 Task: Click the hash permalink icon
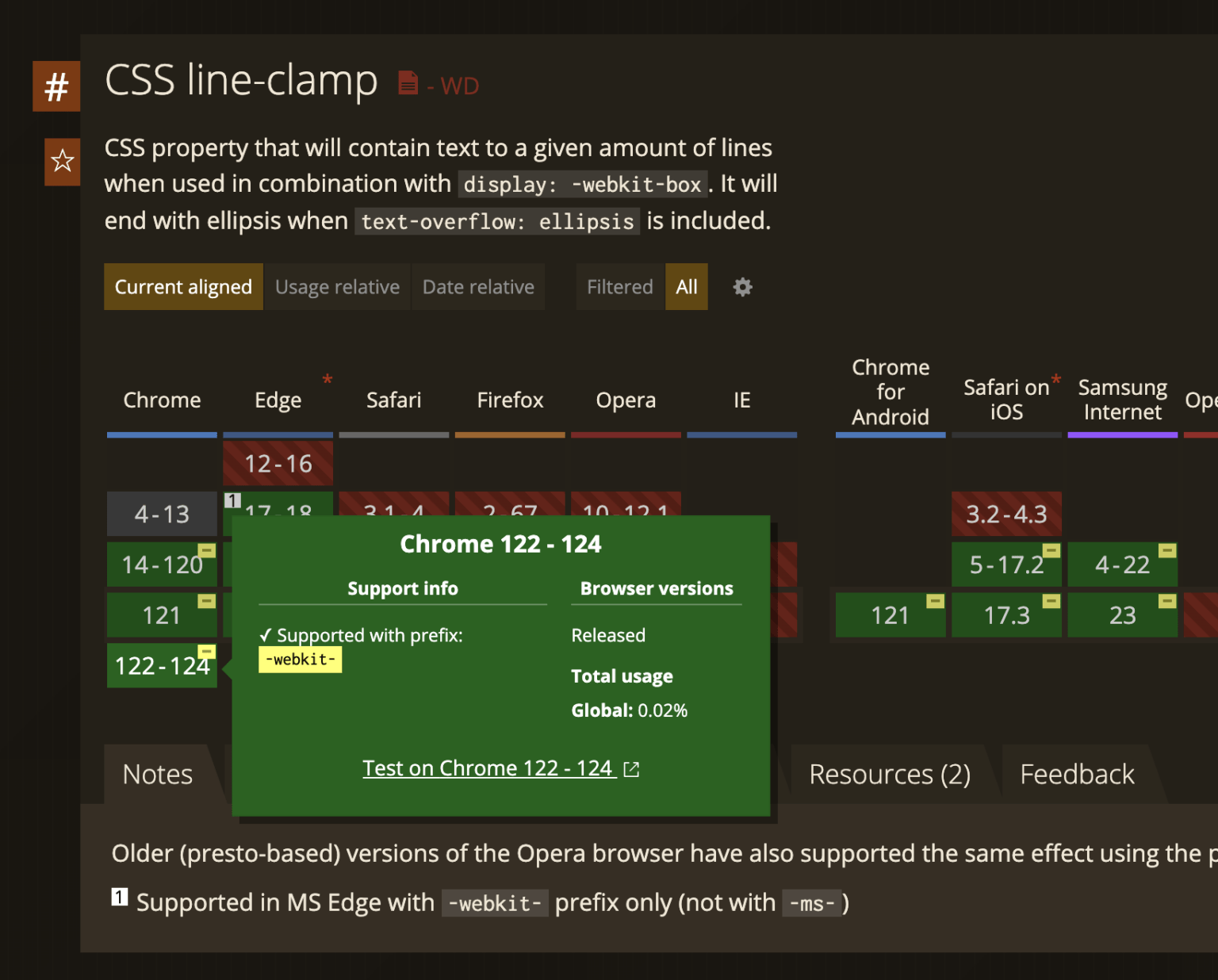pyautogui.click(x=56, y=86)
